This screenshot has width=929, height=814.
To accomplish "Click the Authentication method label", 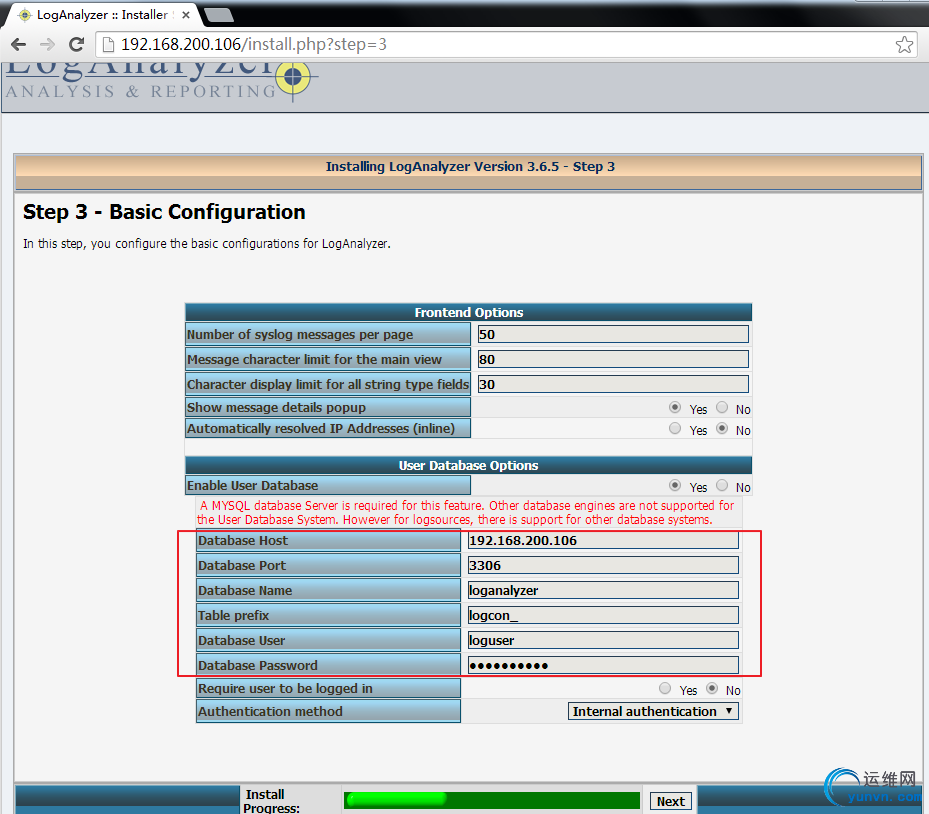I will tap(270, 711).
